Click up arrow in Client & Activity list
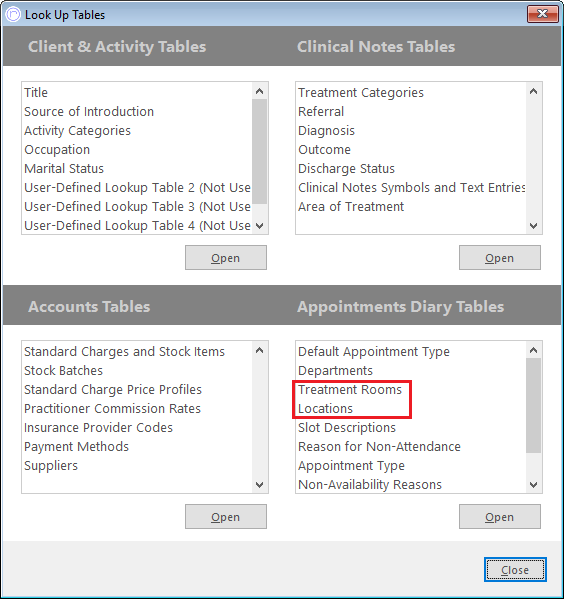 tap(259, 91)
